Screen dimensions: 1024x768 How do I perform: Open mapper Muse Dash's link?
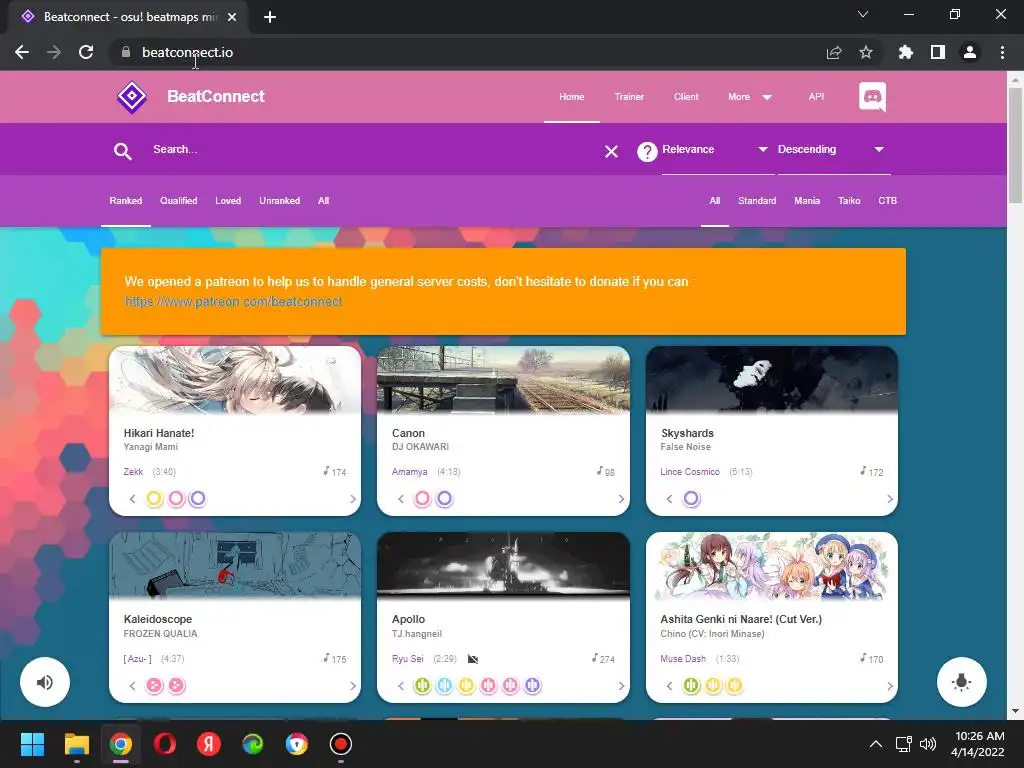(683, 658)
